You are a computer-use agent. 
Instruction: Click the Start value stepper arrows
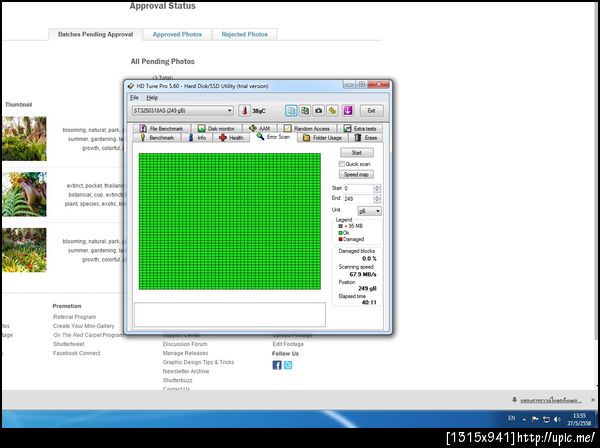coord(377,188)
